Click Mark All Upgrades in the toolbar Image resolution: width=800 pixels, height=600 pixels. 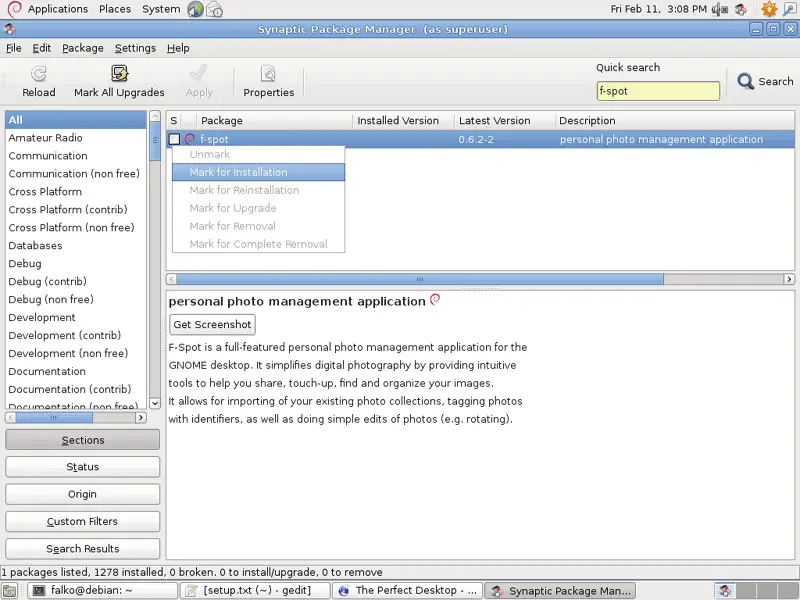119,82
